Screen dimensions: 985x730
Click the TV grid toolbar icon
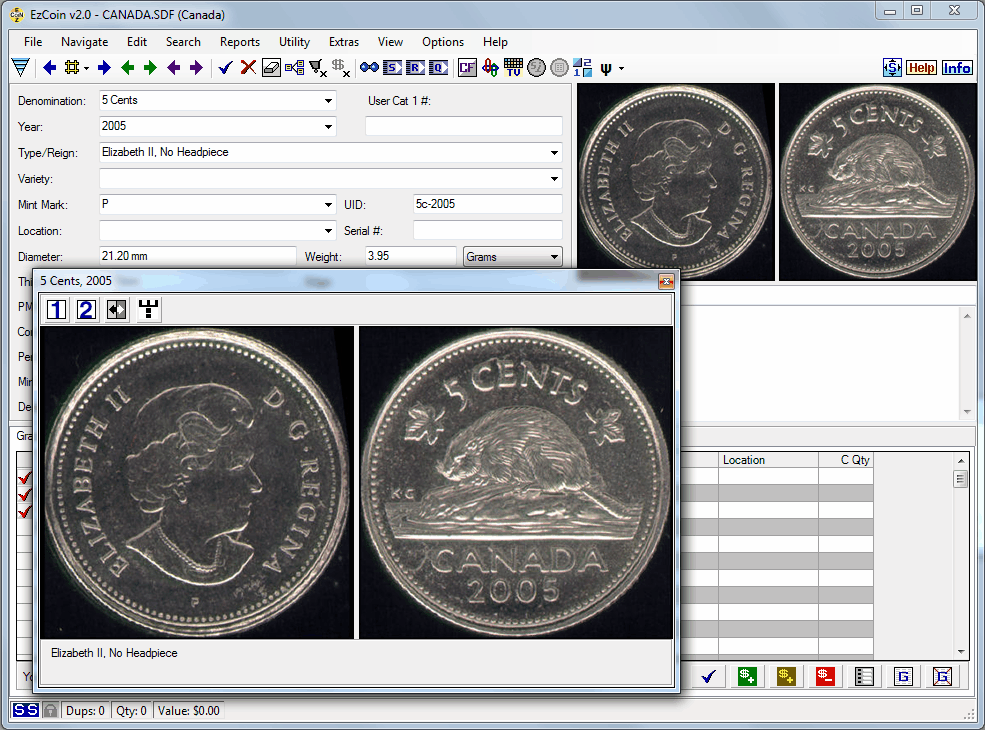513,68
